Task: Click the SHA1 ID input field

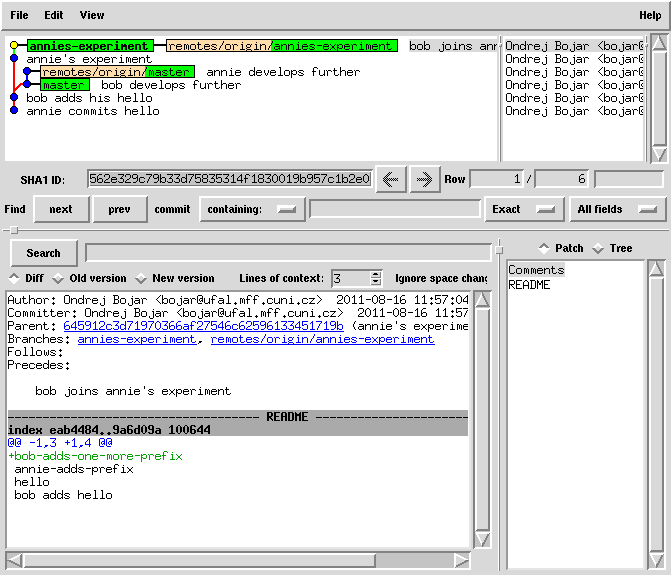Action: pyautogui.click(x=229, y=179)
